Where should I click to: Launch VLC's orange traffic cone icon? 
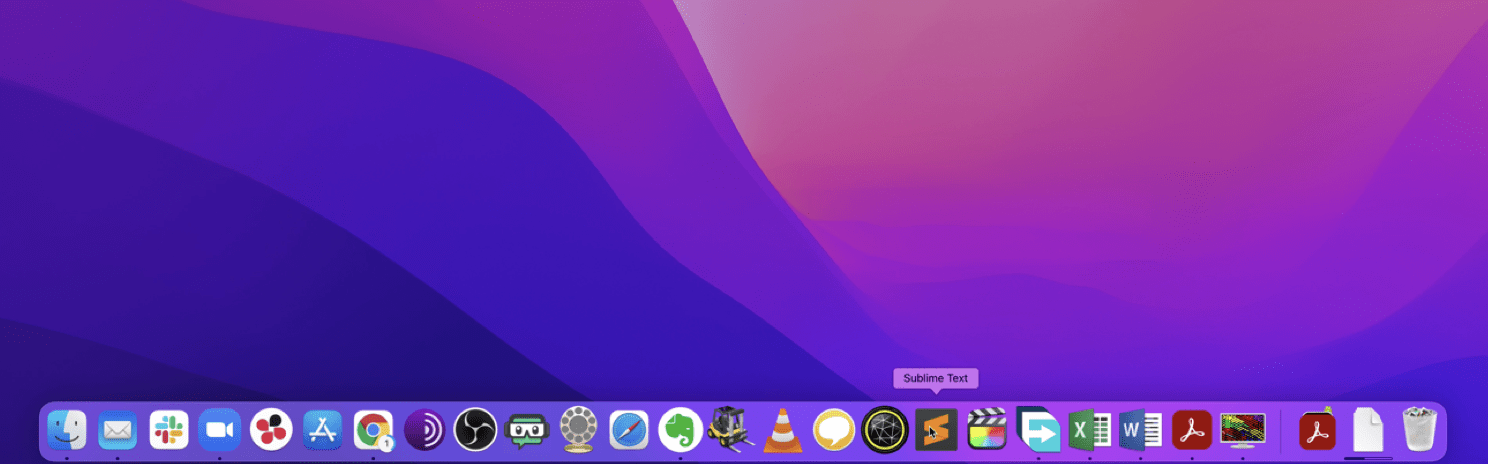pos(782,430)
